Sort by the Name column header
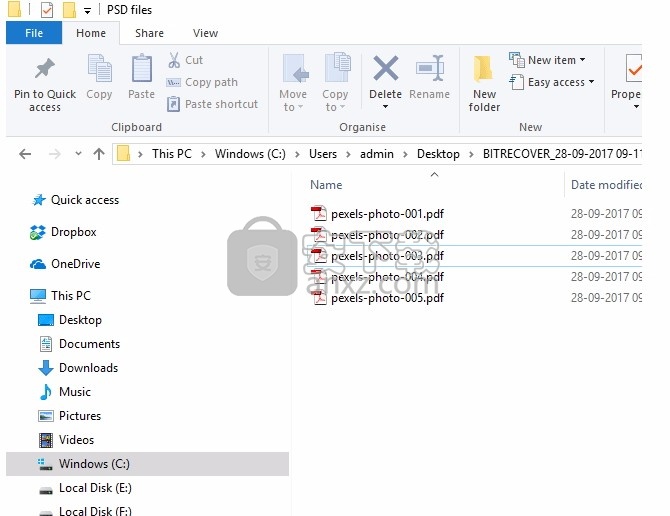Viewport: 670px width, 516px height. click(x=326, y=185)
